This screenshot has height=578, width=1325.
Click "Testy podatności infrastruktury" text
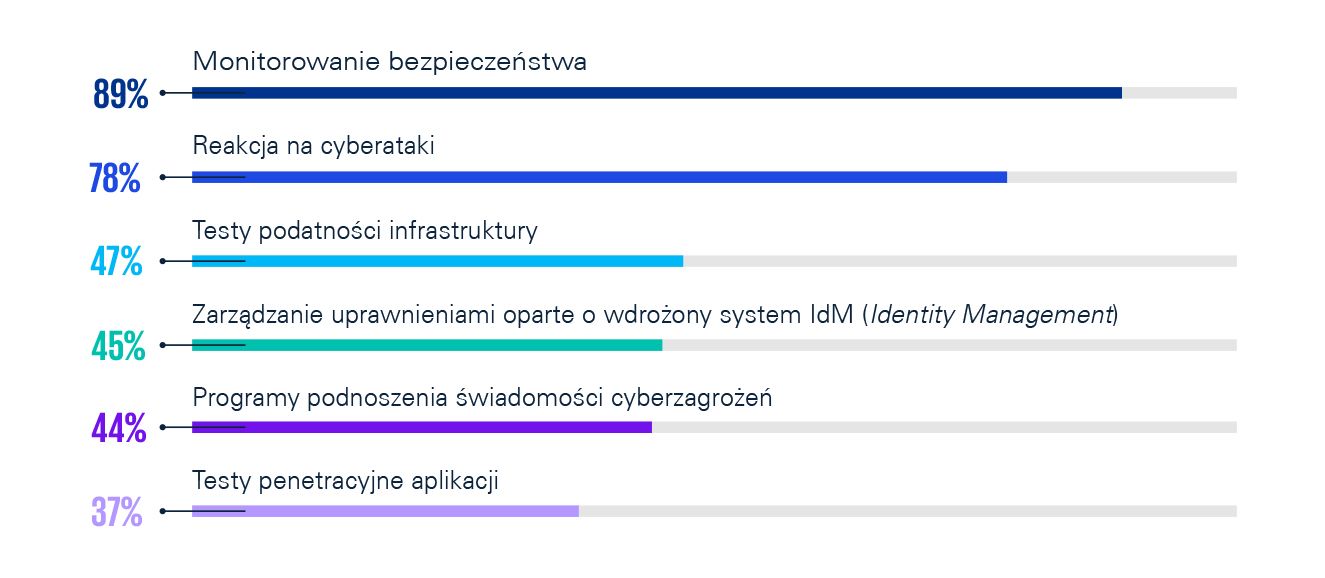click(364, 231)
